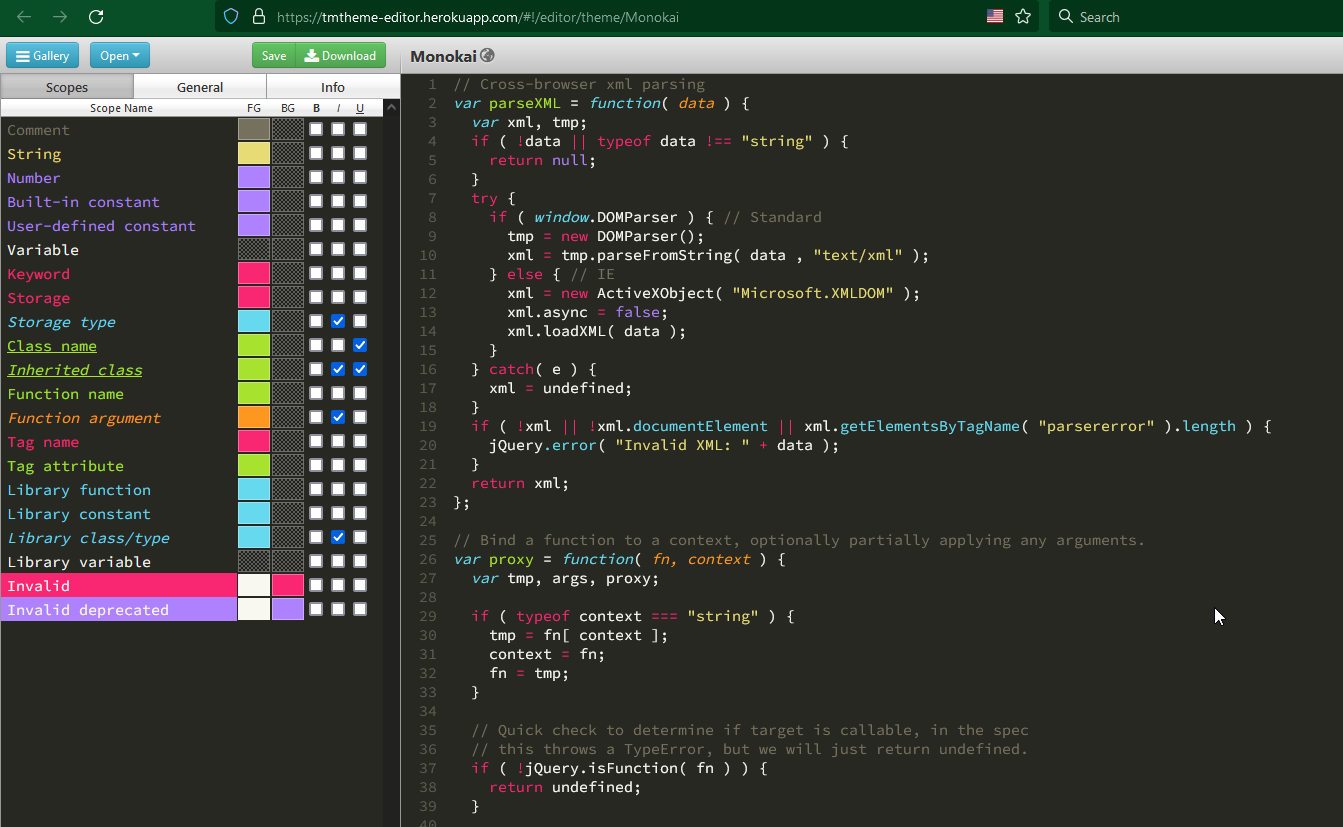Switch to the Info tab
The height and width of the screenshot is (827, 1343).
click(x=332, y=87)
